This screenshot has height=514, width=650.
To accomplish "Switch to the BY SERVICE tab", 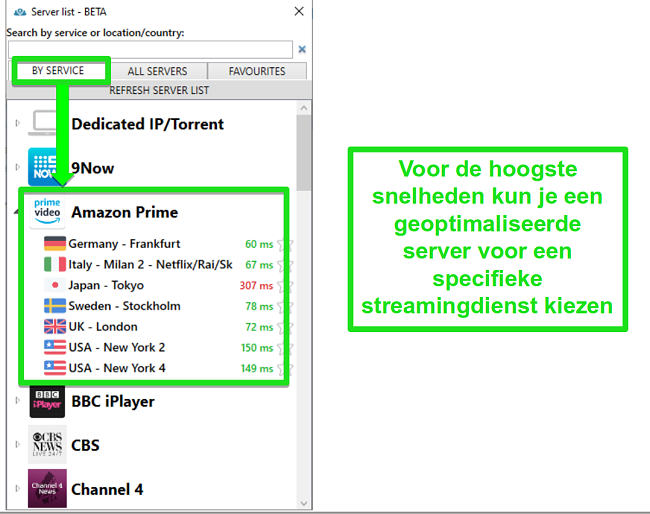I will click(x=58, y=71).
